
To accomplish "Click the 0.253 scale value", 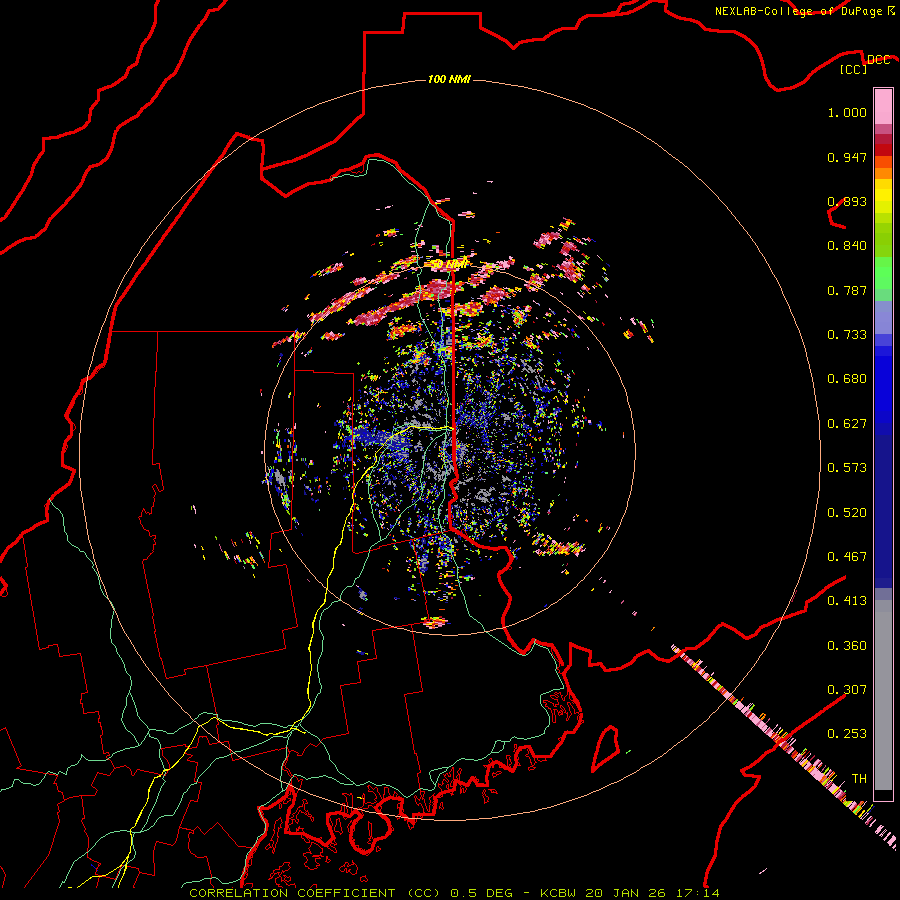I will (x=847, y=734).
